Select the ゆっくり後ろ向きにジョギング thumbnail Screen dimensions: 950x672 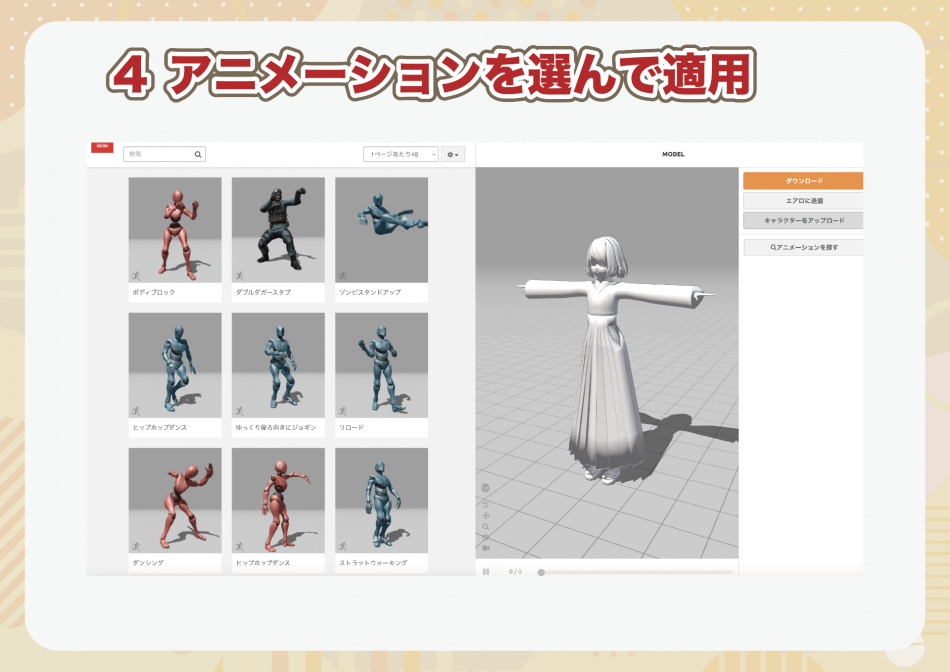coord(278,365)
